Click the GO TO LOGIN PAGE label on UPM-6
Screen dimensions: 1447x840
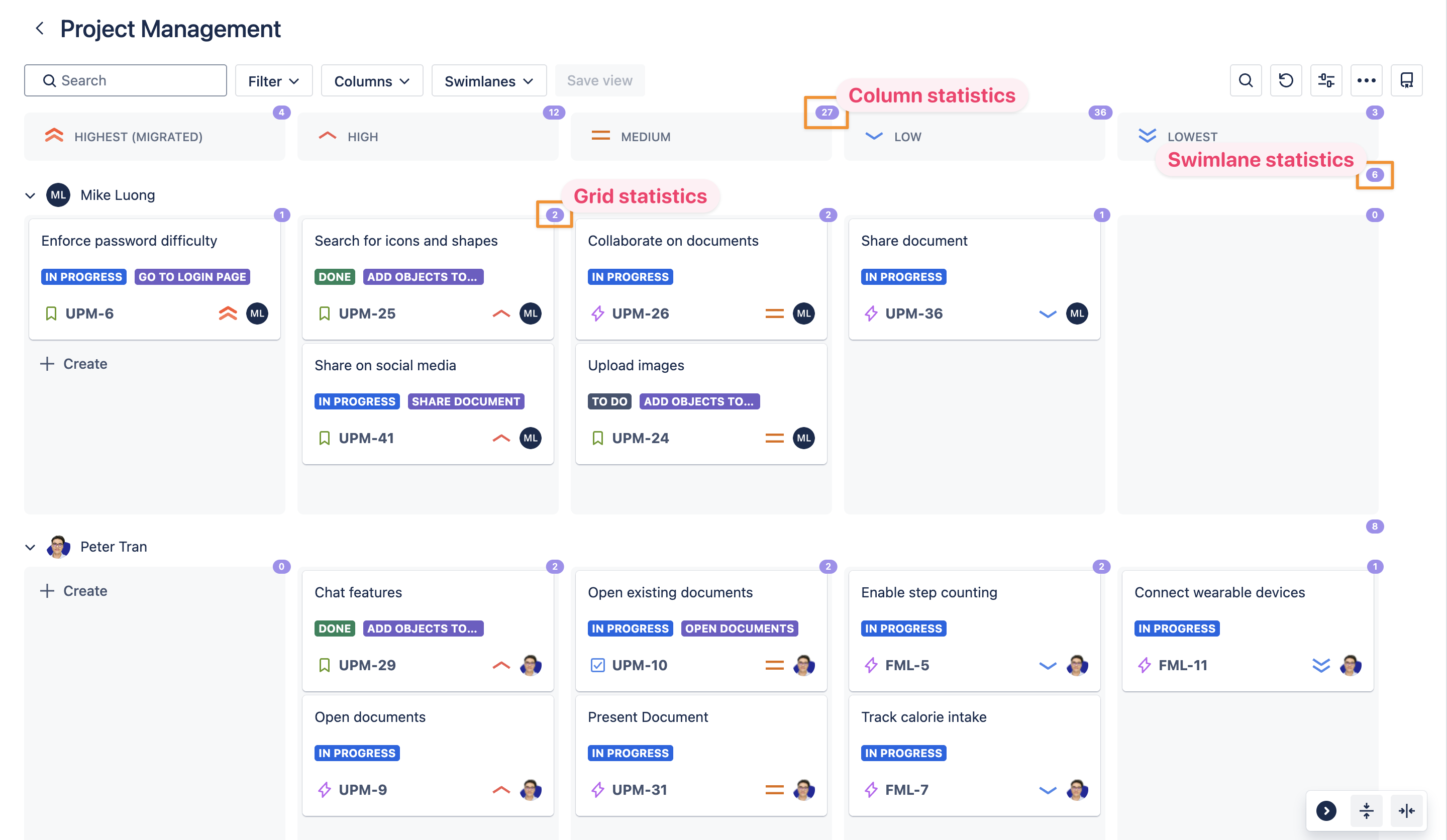click(x=192, y=277)
